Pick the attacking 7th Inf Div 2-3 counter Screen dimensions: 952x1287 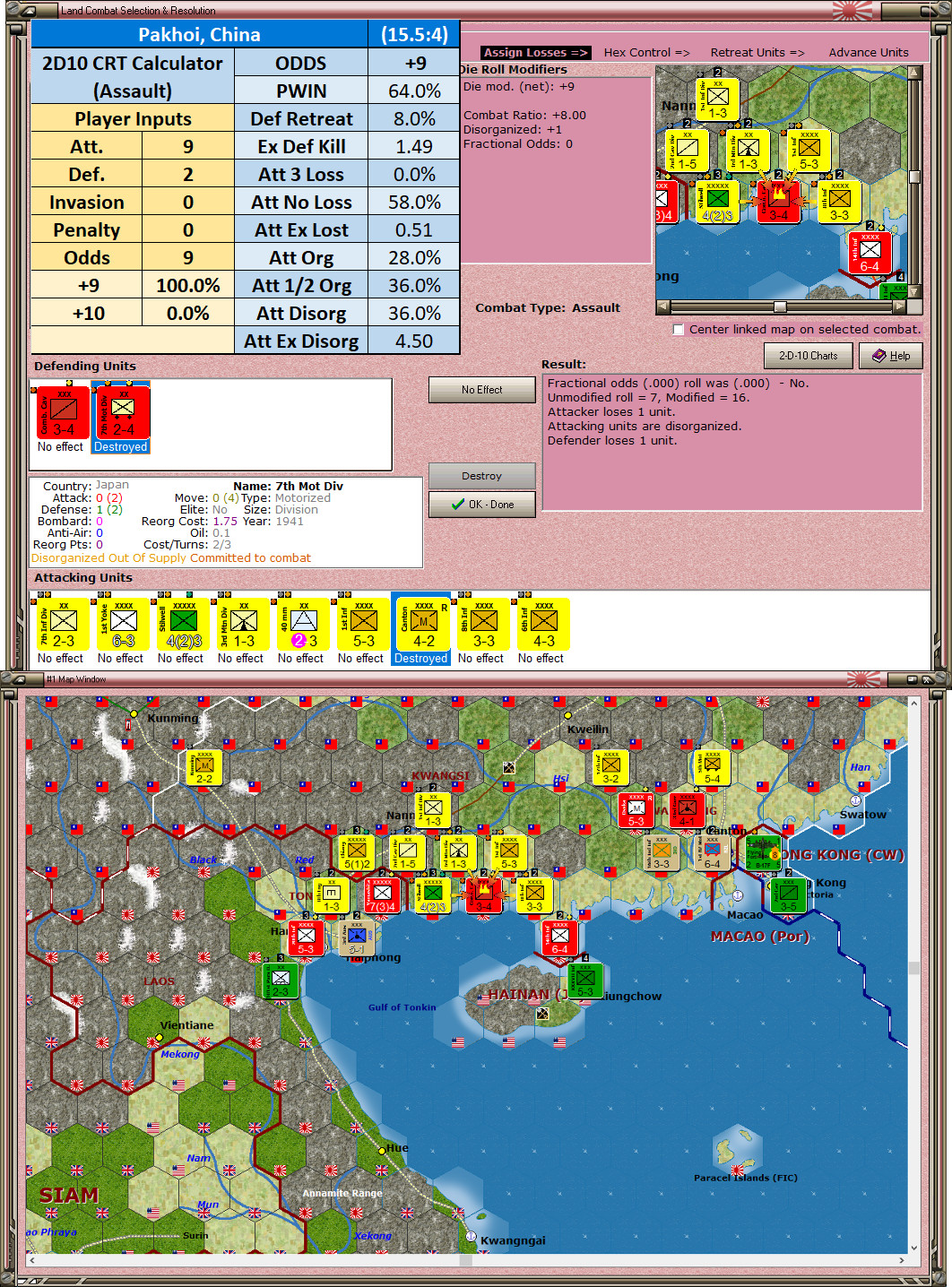pos(63,624)
